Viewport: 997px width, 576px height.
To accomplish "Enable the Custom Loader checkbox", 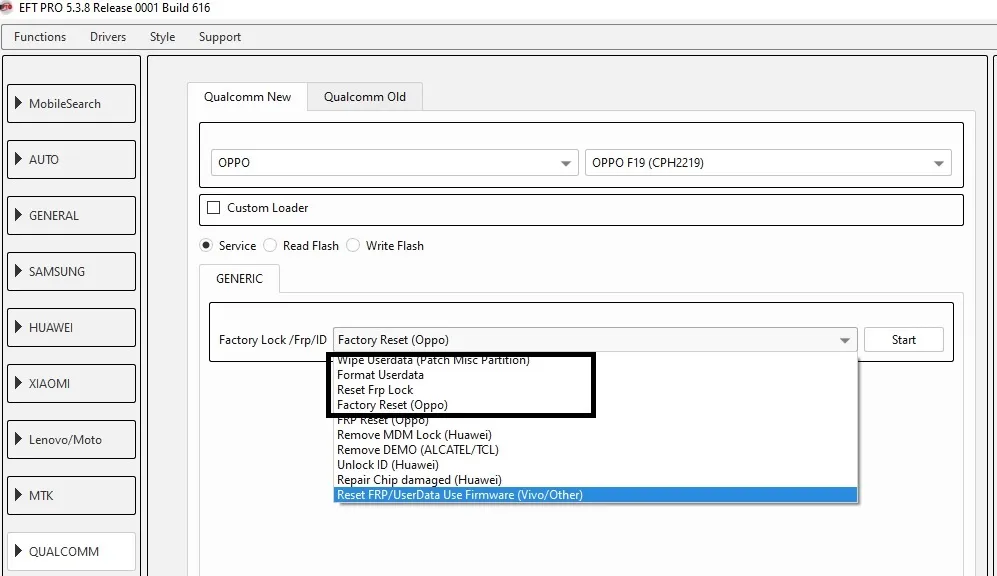I will [213, 208].
